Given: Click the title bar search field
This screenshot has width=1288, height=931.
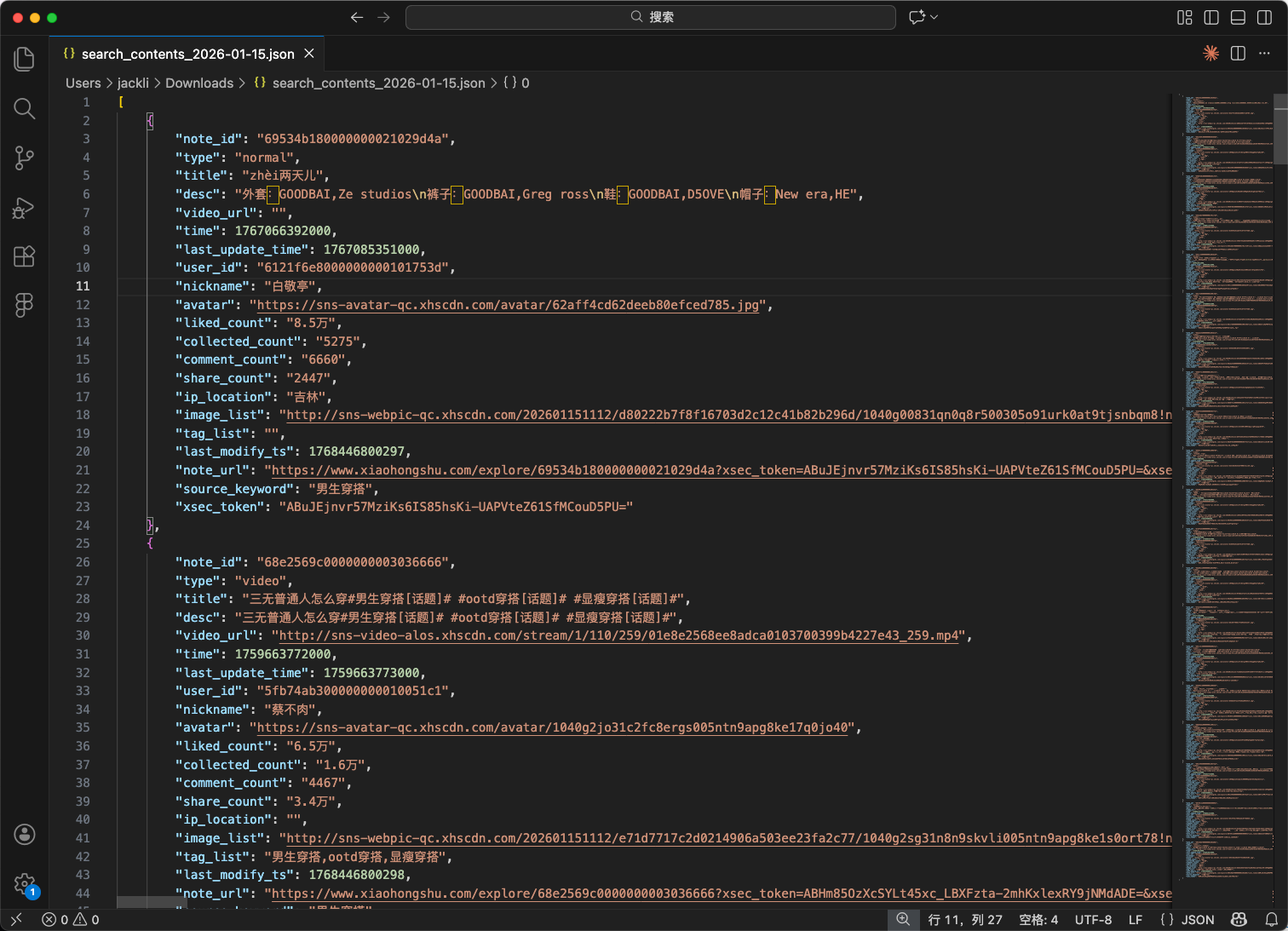Looking at the screenshot, I should pos(651,17).
